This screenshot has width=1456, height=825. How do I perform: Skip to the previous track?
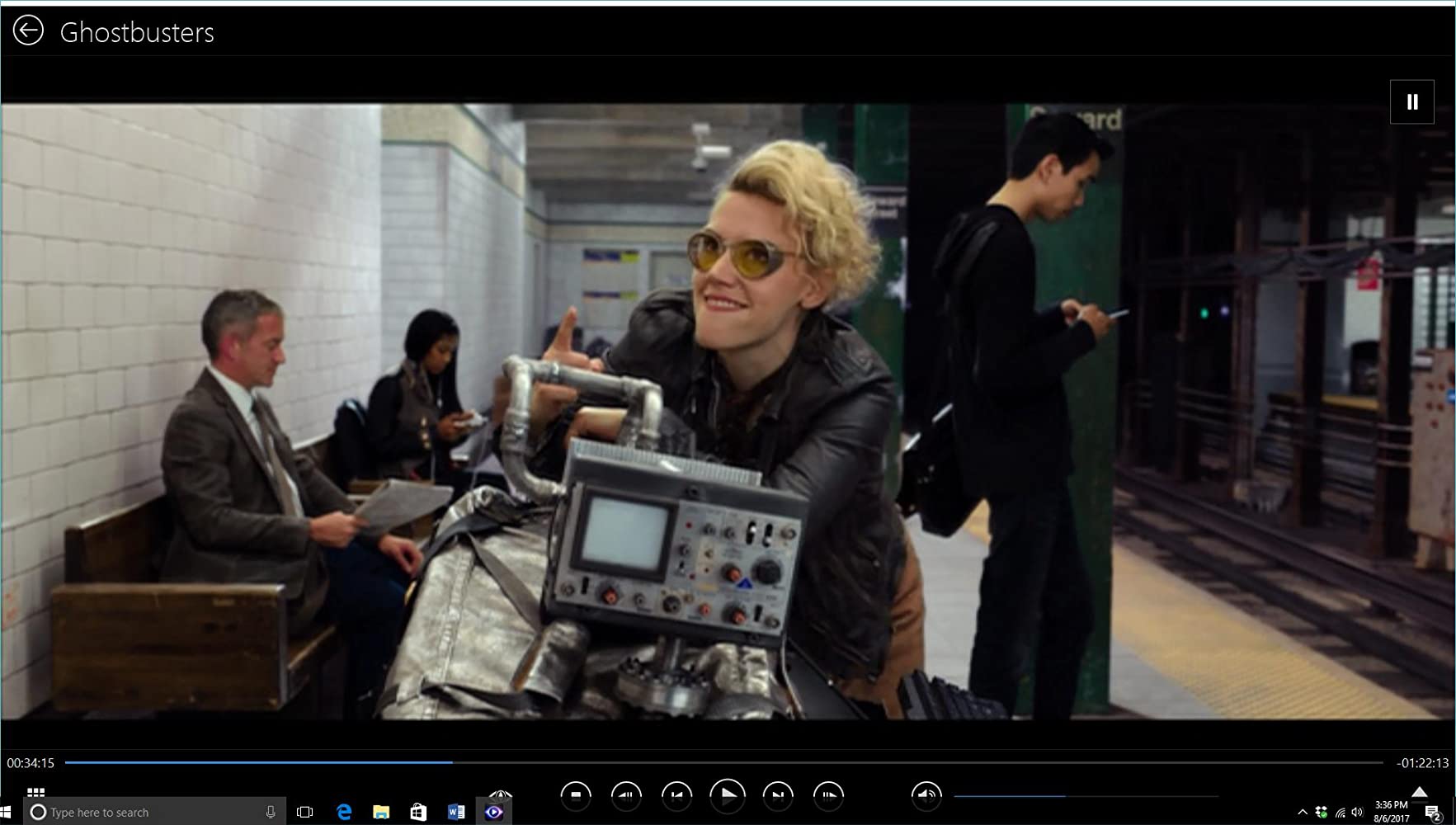point(676,795)
